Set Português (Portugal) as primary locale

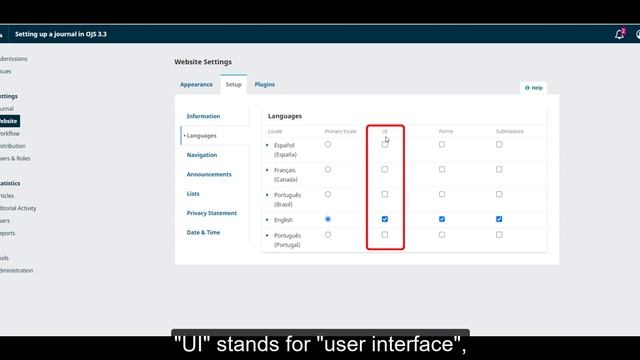(x=328, y=235)
